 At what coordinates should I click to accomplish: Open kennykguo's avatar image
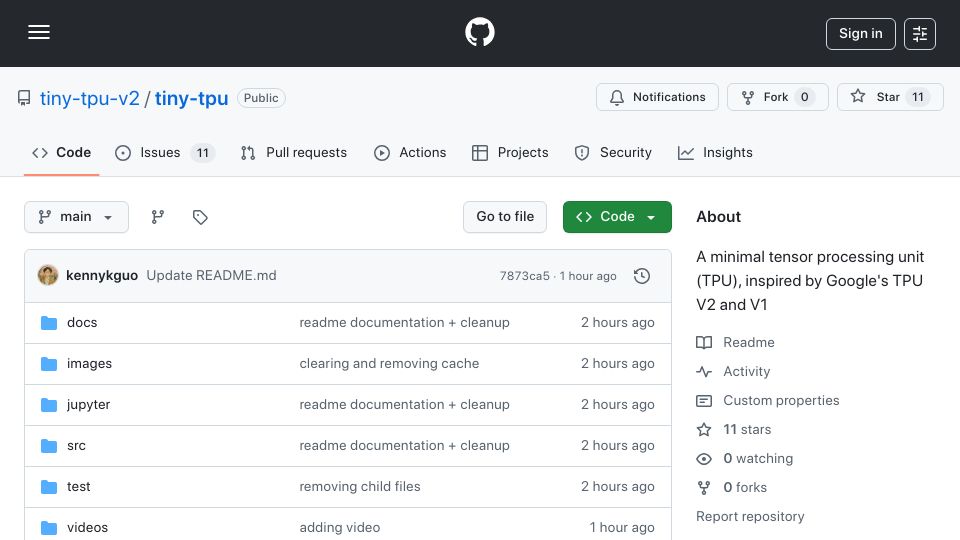click(x=48, y=276)
